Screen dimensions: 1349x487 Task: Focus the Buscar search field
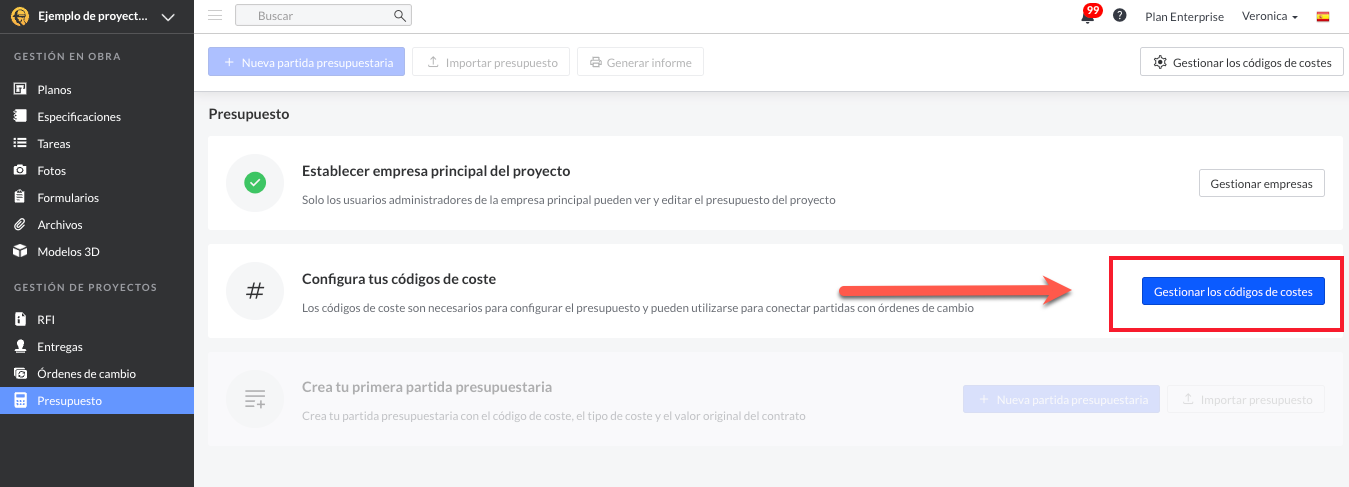tap(323, 16)
